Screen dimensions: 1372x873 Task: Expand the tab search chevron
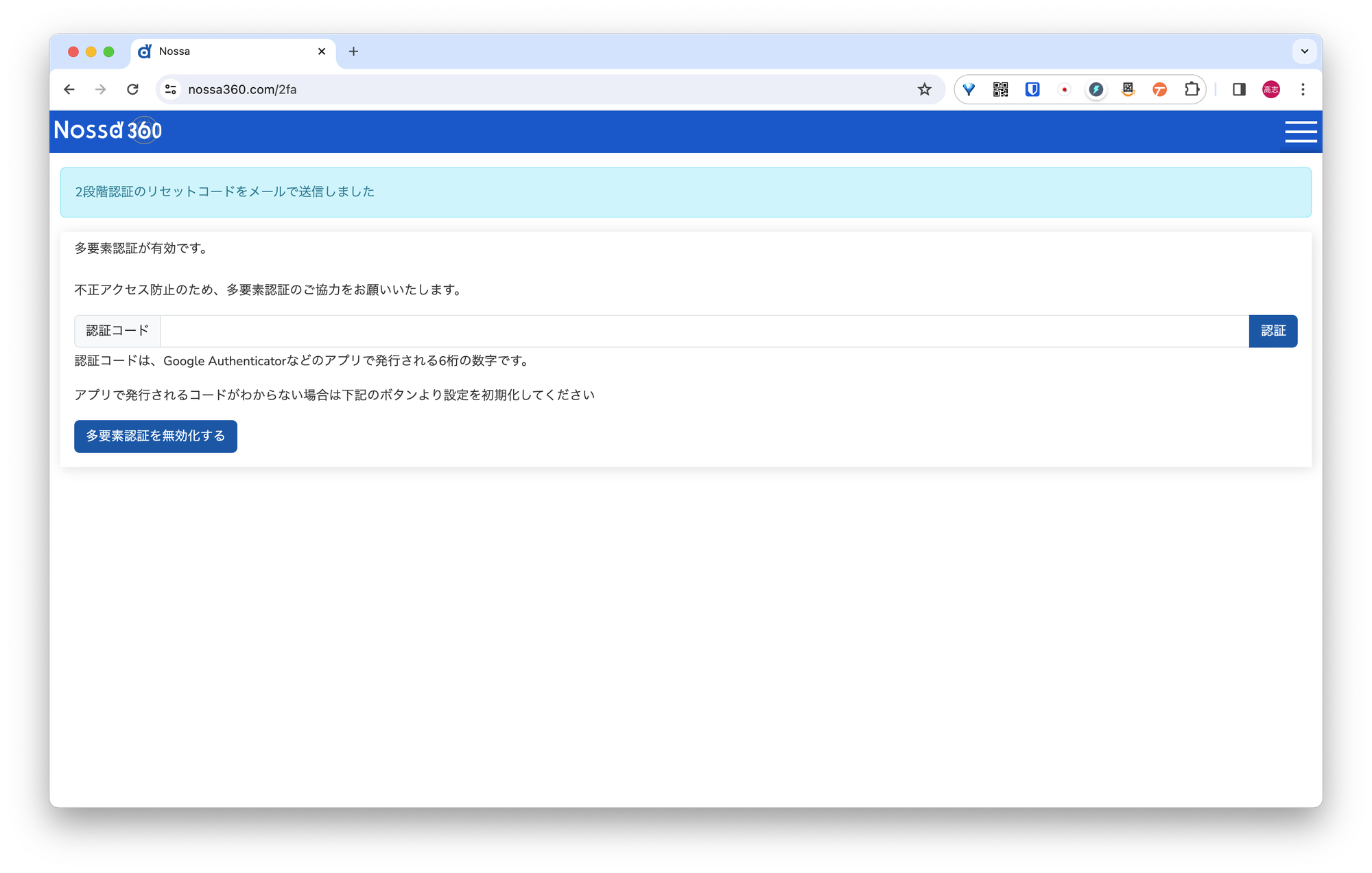1305,51
